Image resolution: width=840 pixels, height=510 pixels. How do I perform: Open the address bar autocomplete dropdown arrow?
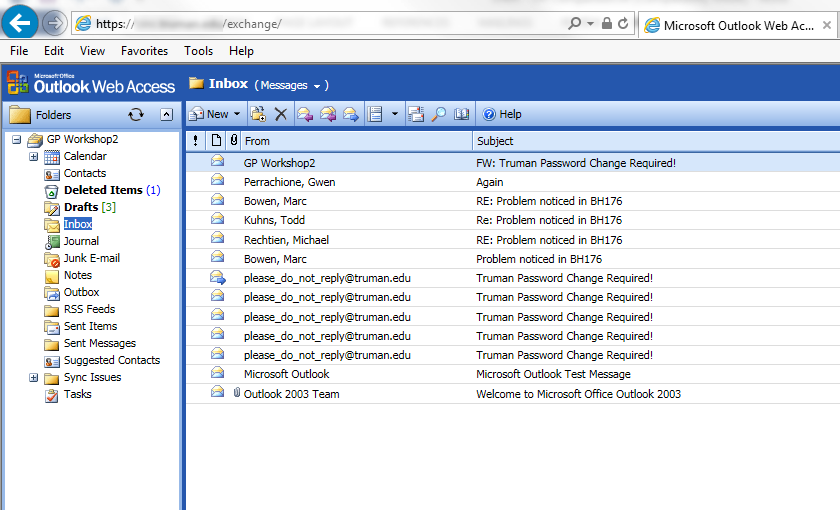click(x=590, y=24)
